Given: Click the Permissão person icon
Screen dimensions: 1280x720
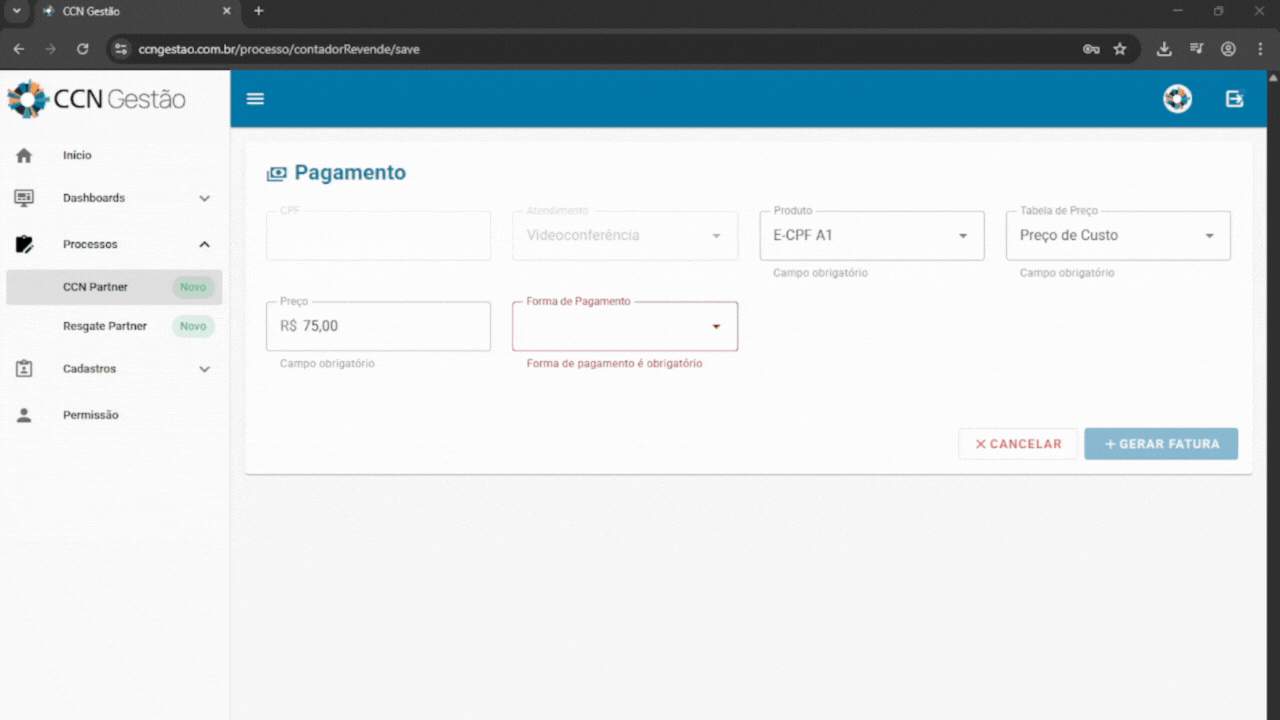Looking at the screenshot, I should point(23,415).
